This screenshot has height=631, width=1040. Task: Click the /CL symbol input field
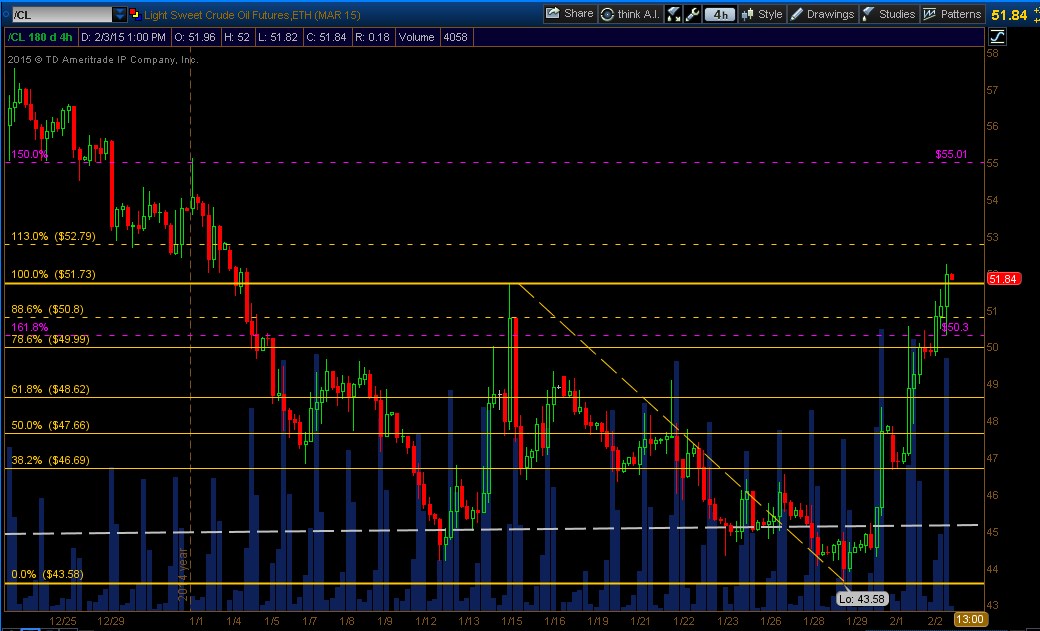click(x=61, y=14)
